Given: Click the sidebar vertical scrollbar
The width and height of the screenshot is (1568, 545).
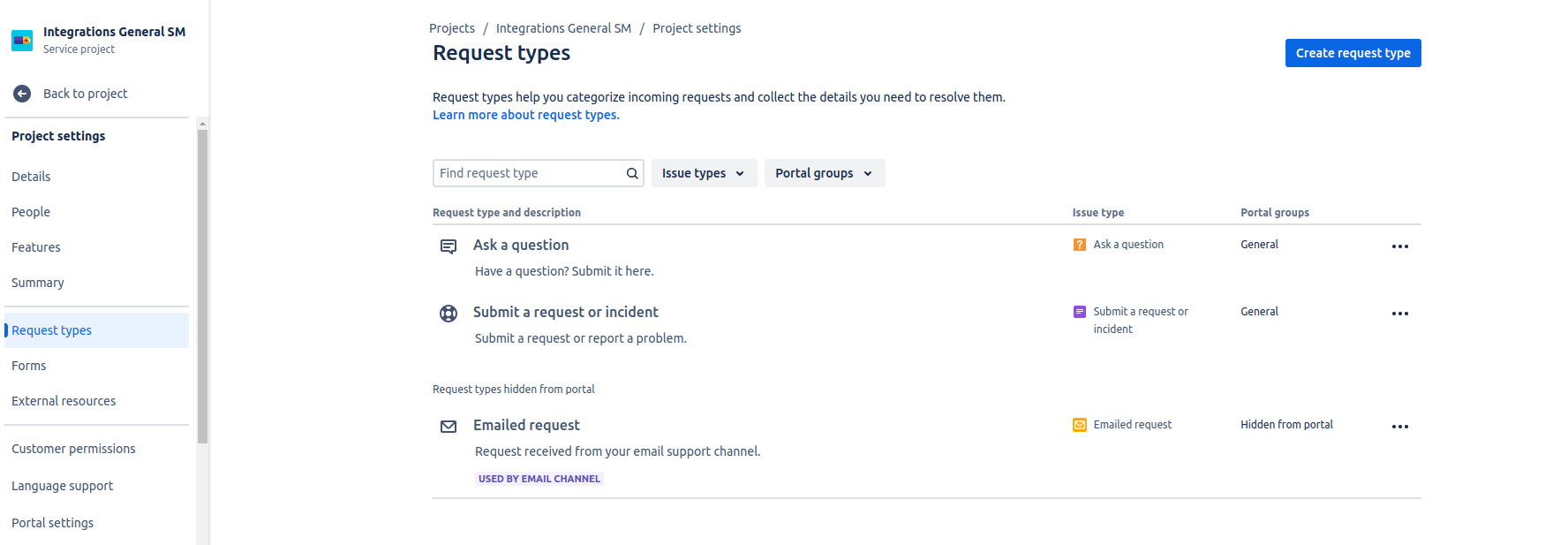Looking at the screenshot, I should tap(202, 283).
